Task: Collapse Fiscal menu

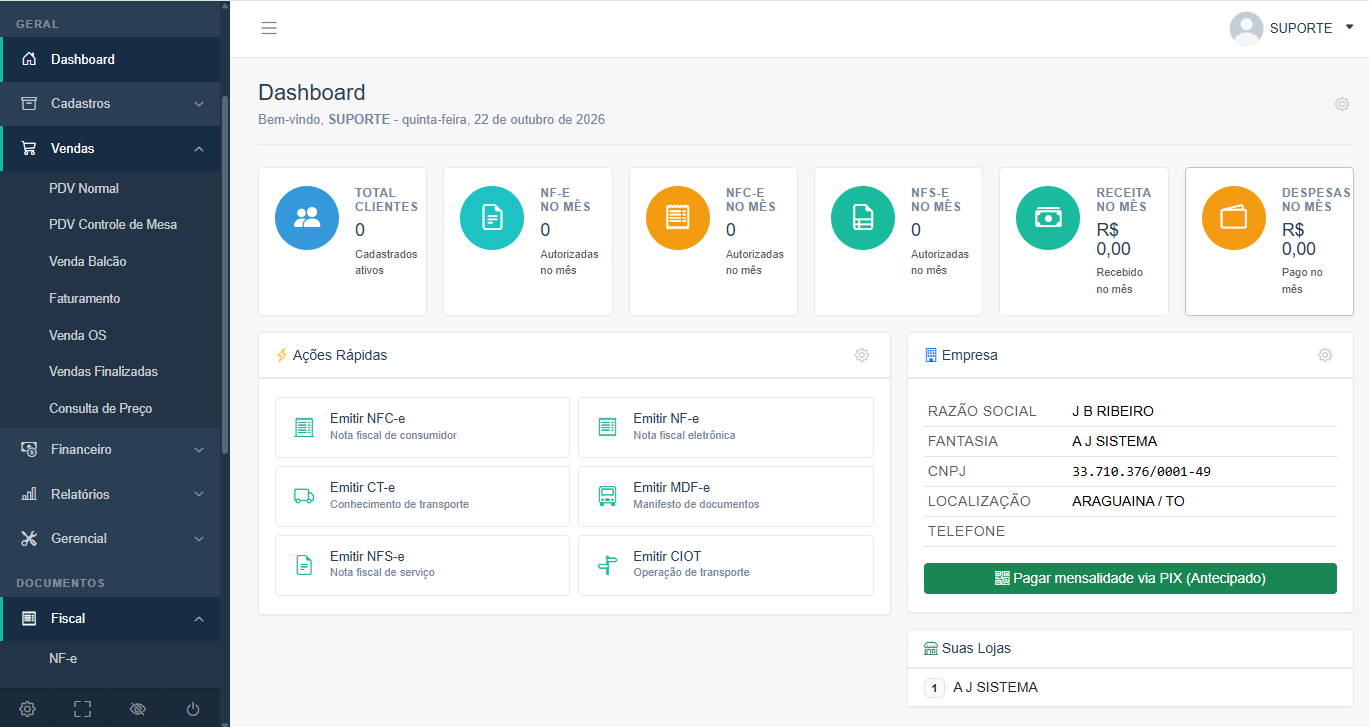Action: coord(110,619)
